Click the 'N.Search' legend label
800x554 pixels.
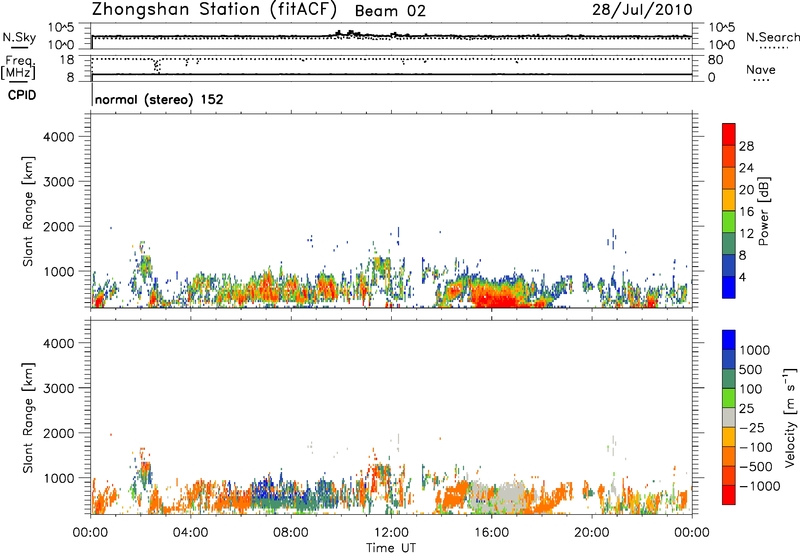pyautogui.click(x=773, y=37)
